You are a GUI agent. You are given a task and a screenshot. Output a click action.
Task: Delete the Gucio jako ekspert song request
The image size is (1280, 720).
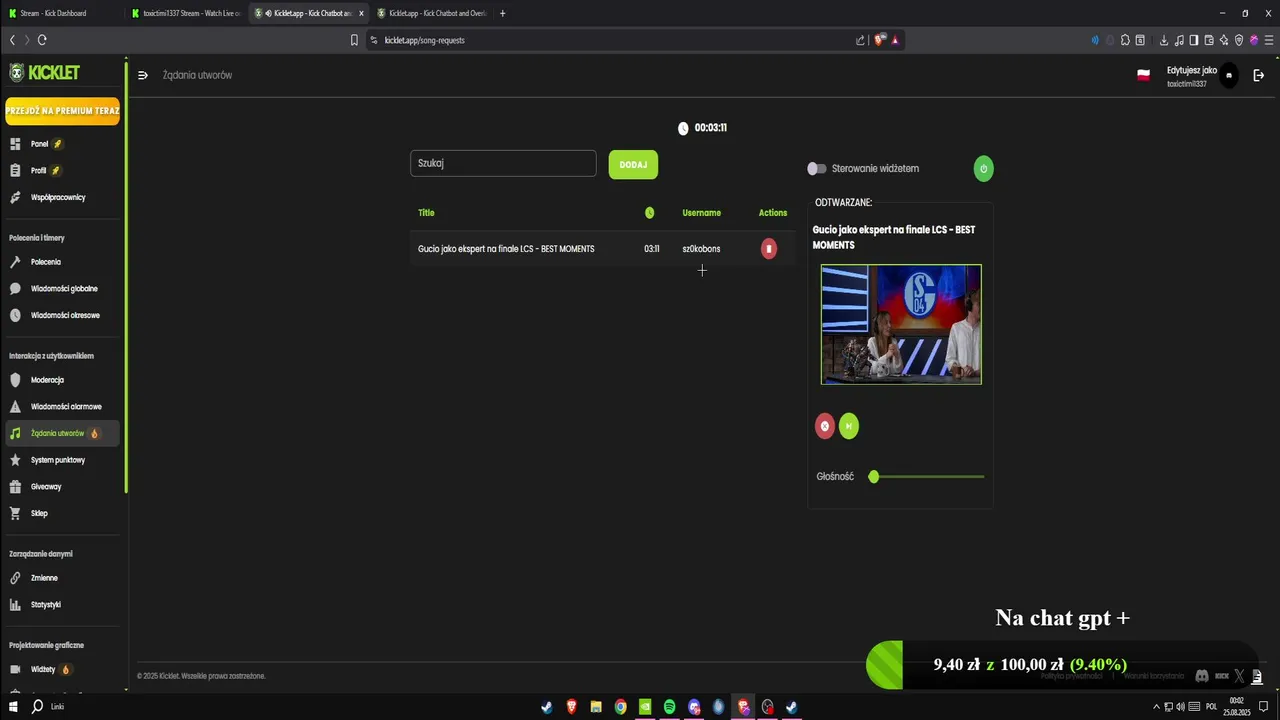click(768, 249)
